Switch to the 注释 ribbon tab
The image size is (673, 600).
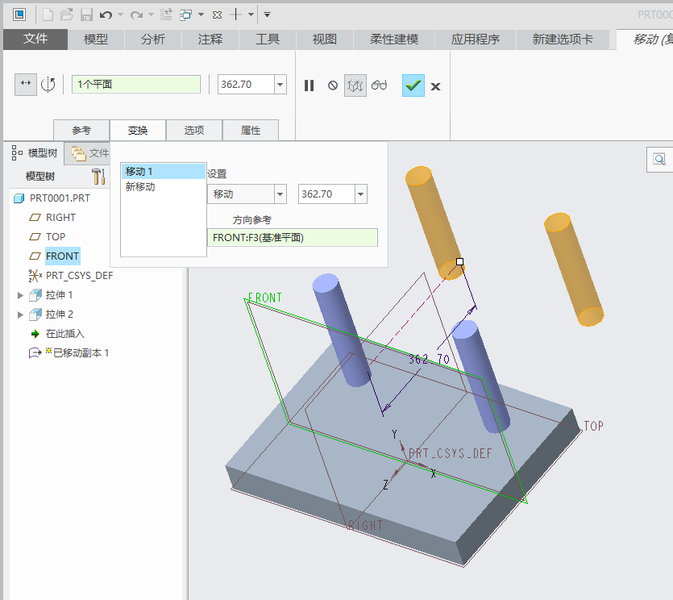click(x=210, y=39)
